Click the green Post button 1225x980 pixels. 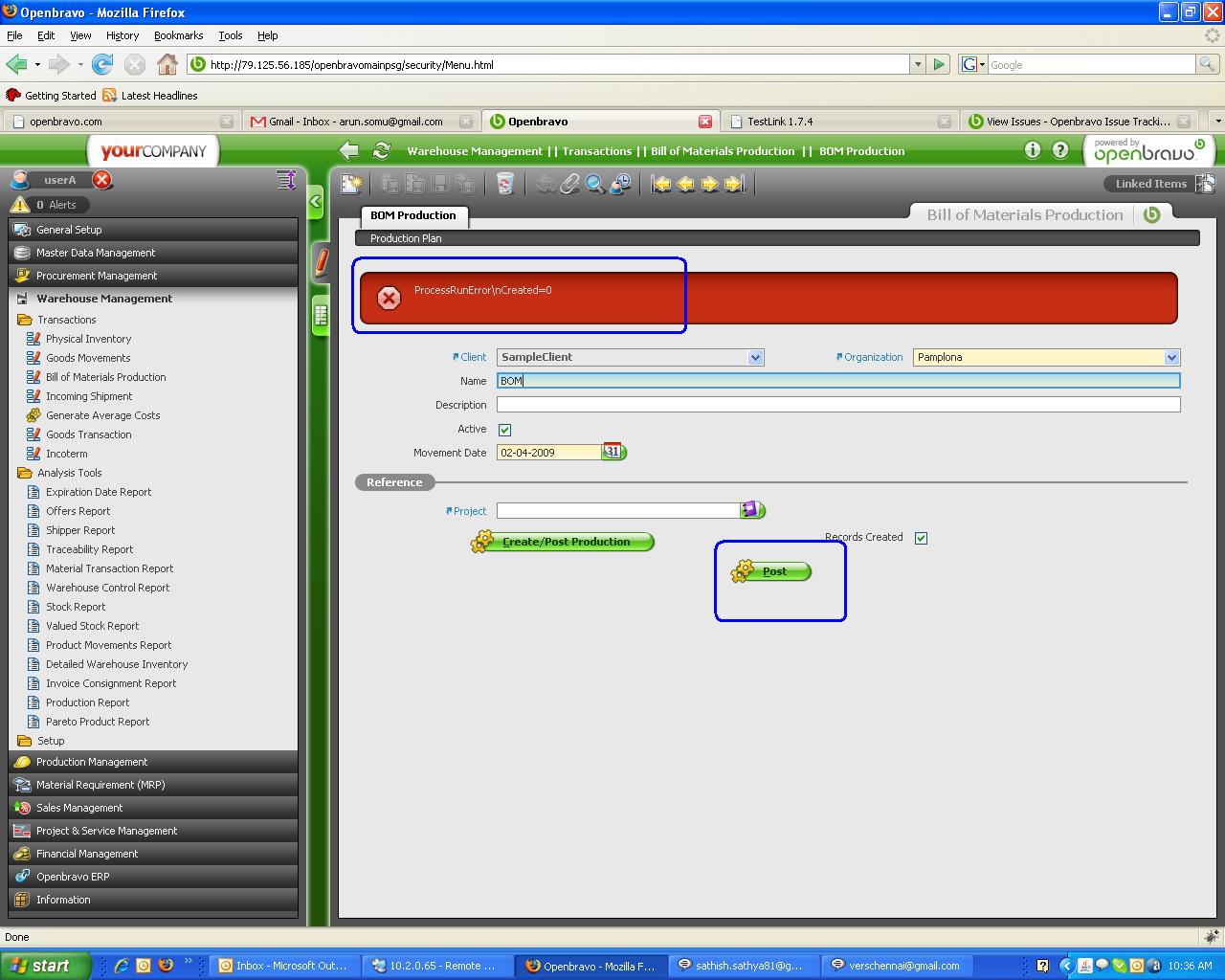click(770, 571)
